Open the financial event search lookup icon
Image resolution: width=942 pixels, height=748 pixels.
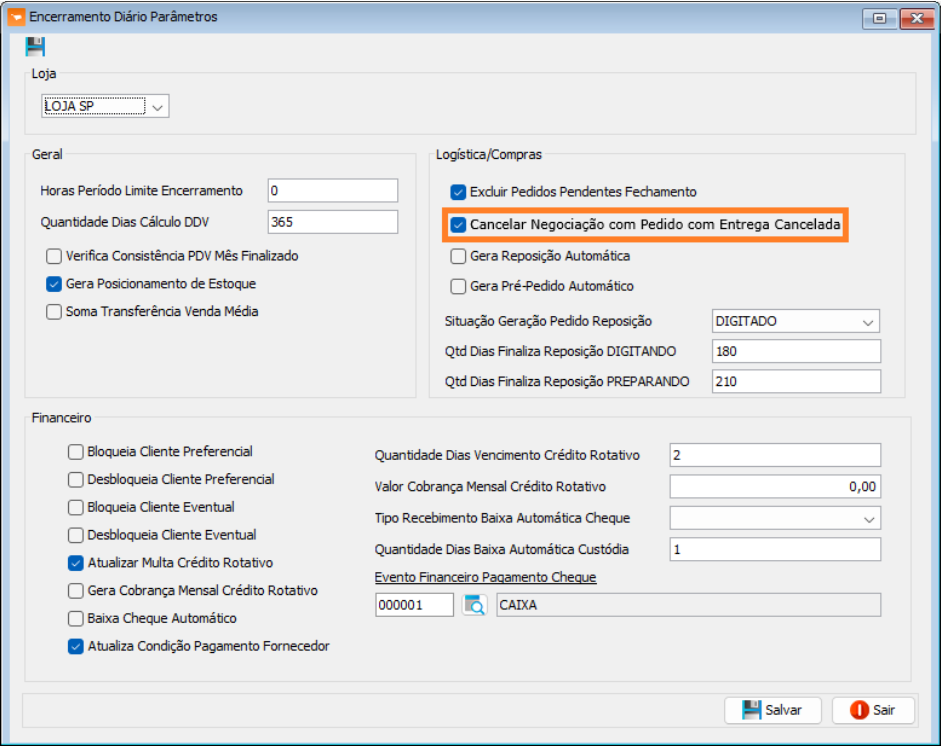click(x=474, y=605)
